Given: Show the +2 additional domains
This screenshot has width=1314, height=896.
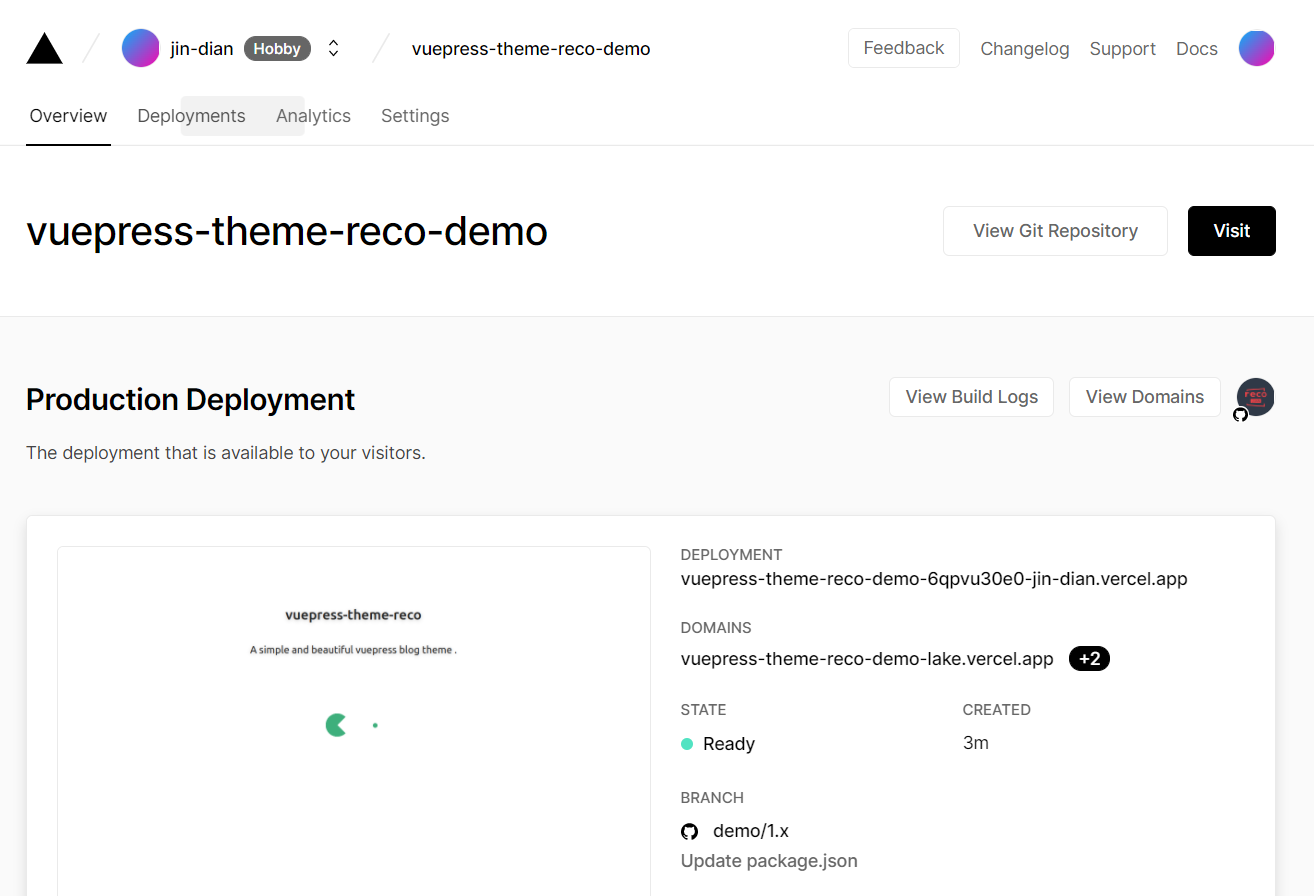Looking at the screenshot, I should [x=1089, y=659].
